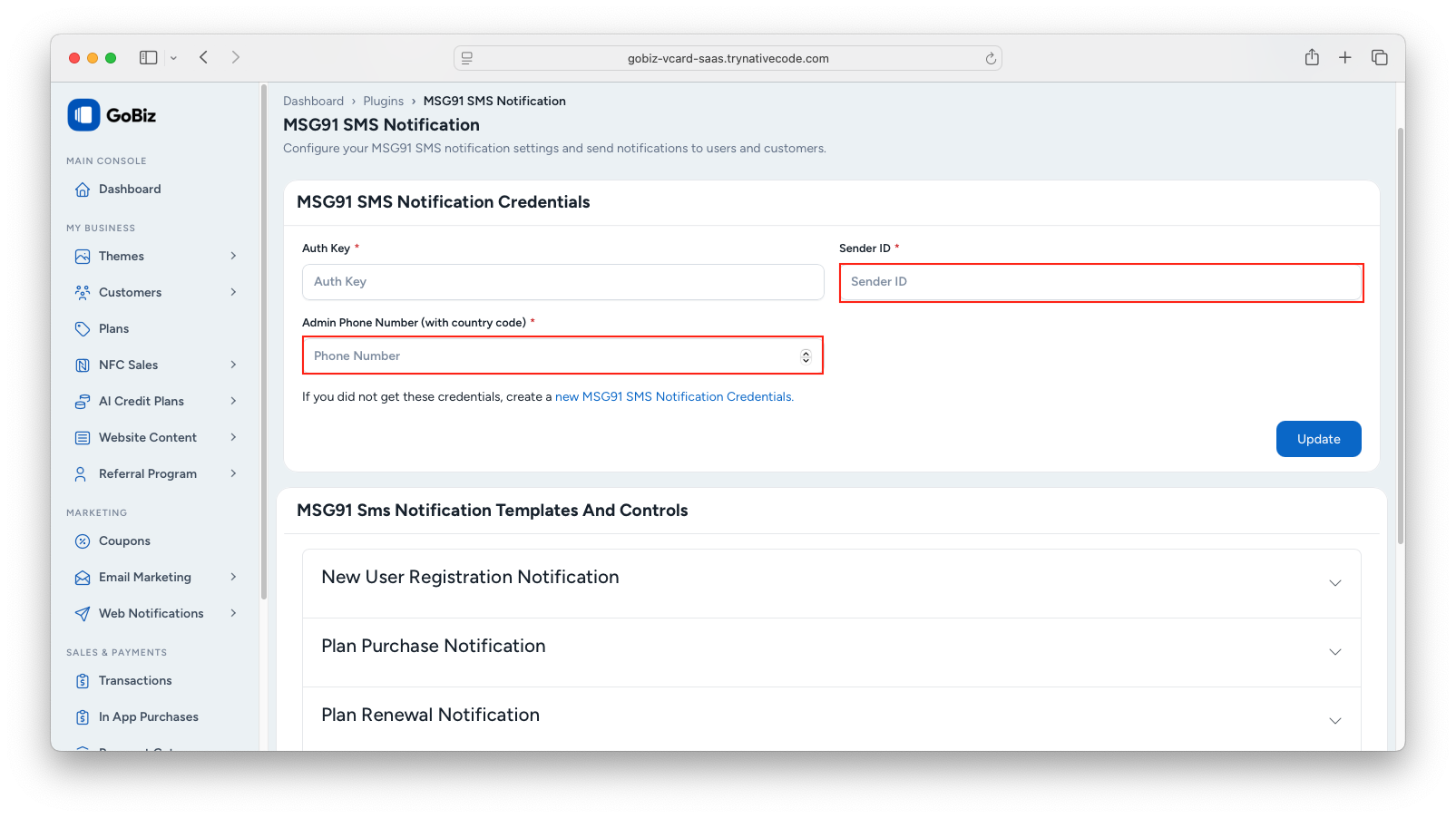Expand the AI Credit Plans chevron

(x=233, y=401)
